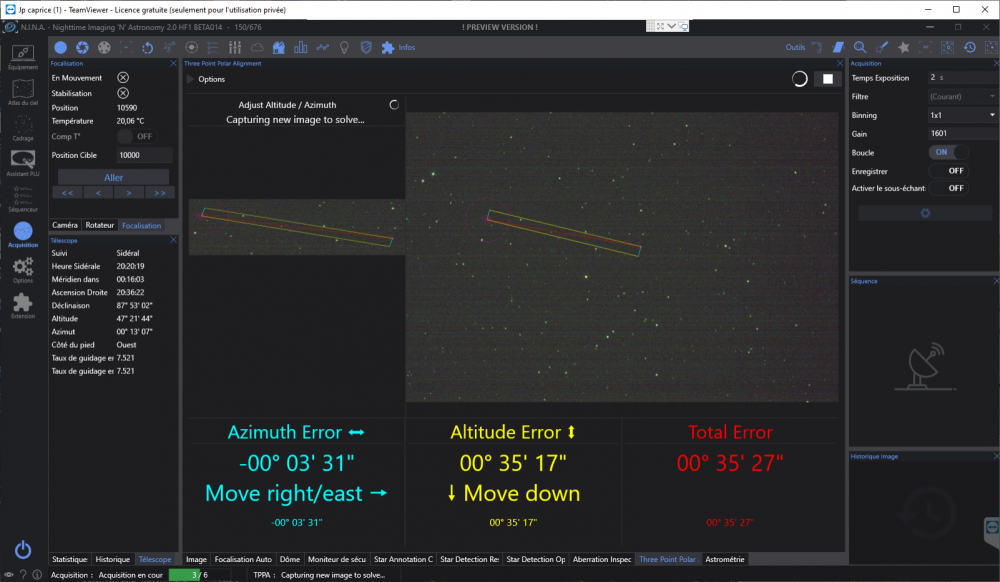Switch to the Aberration Inspector tab
Image resolution: width=1000 pixels, height=582 pixels.
[x=601, y=559]
